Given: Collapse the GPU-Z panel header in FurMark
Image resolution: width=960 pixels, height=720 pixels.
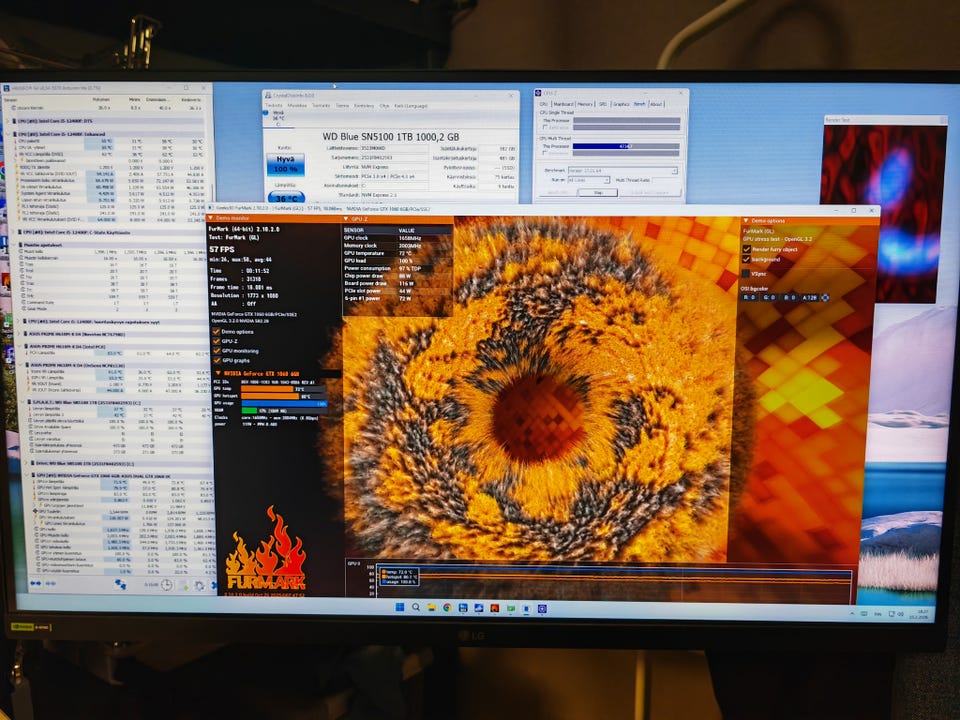Looking at the screenshot, I should (x=346, y=218).
